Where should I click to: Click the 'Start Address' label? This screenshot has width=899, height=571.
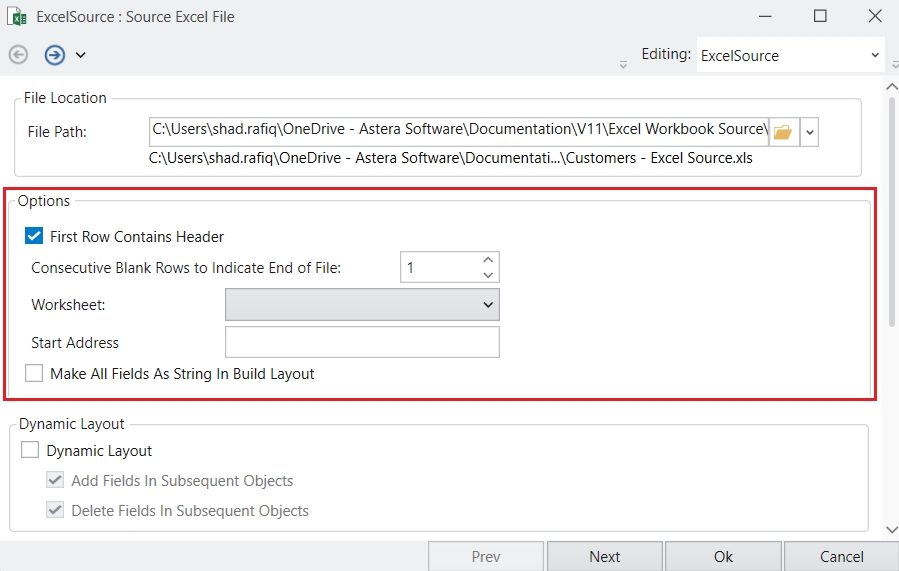click(x=75, y=342)
